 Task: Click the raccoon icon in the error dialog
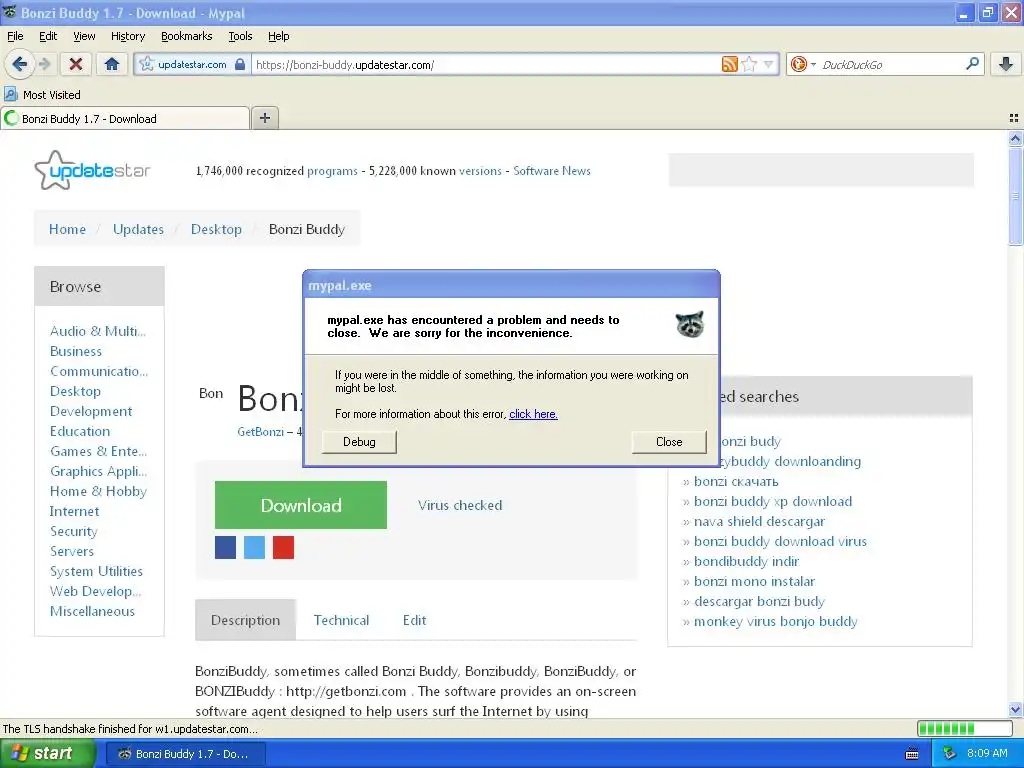coord(690,325)
